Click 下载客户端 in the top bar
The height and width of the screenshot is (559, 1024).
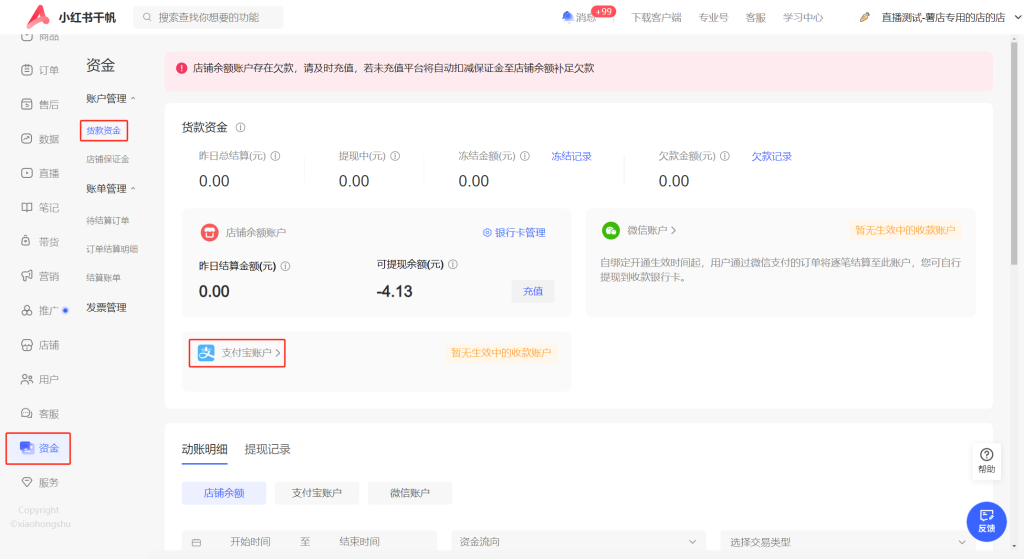[656, 18]
